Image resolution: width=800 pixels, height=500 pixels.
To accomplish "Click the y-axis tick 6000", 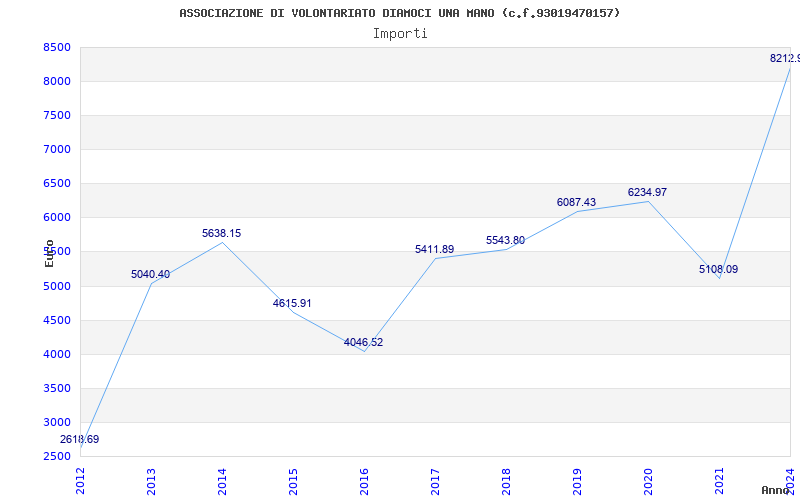I will pos(57,217).
